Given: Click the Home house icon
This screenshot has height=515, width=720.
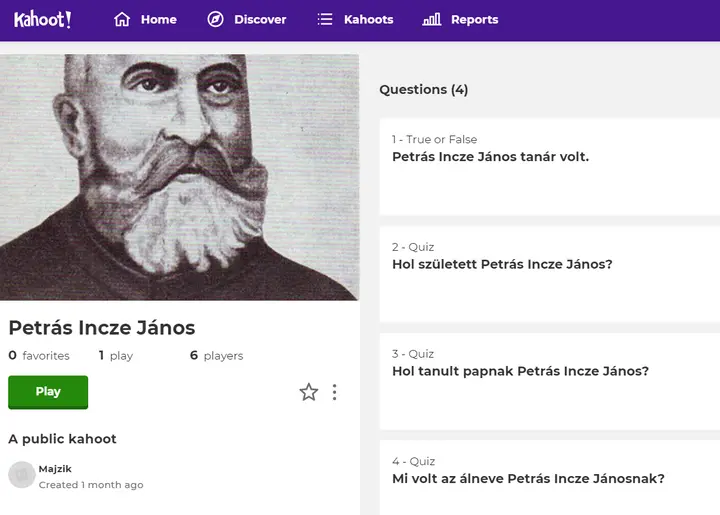Looking at the screenshot, I should (x=122, y=19).
